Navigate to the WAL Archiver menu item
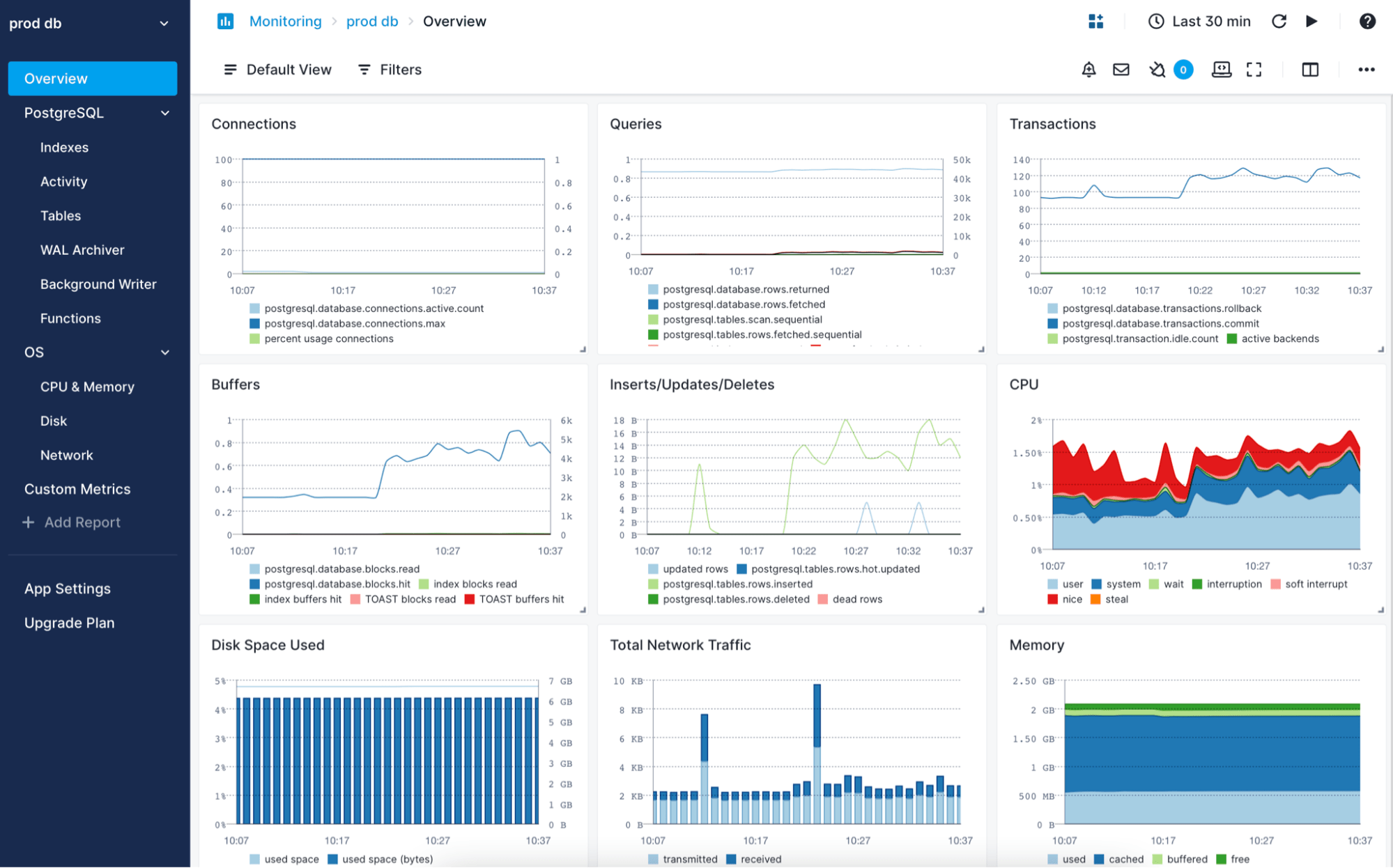This screenshot has width=1393, height=868. tap(82, 250)
